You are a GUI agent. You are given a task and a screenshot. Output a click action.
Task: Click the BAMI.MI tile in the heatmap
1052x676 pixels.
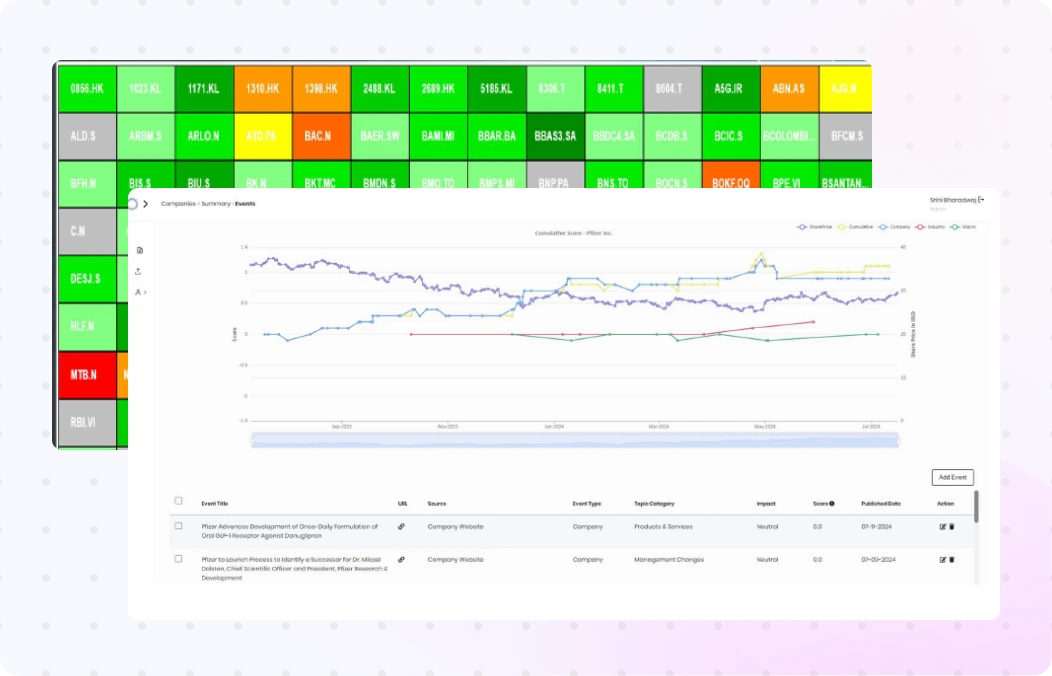438,136
